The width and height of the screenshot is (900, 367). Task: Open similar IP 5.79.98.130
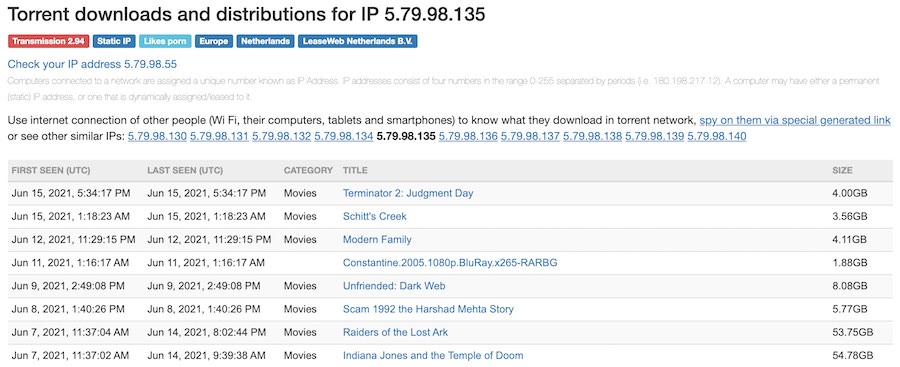click(157, 137)
